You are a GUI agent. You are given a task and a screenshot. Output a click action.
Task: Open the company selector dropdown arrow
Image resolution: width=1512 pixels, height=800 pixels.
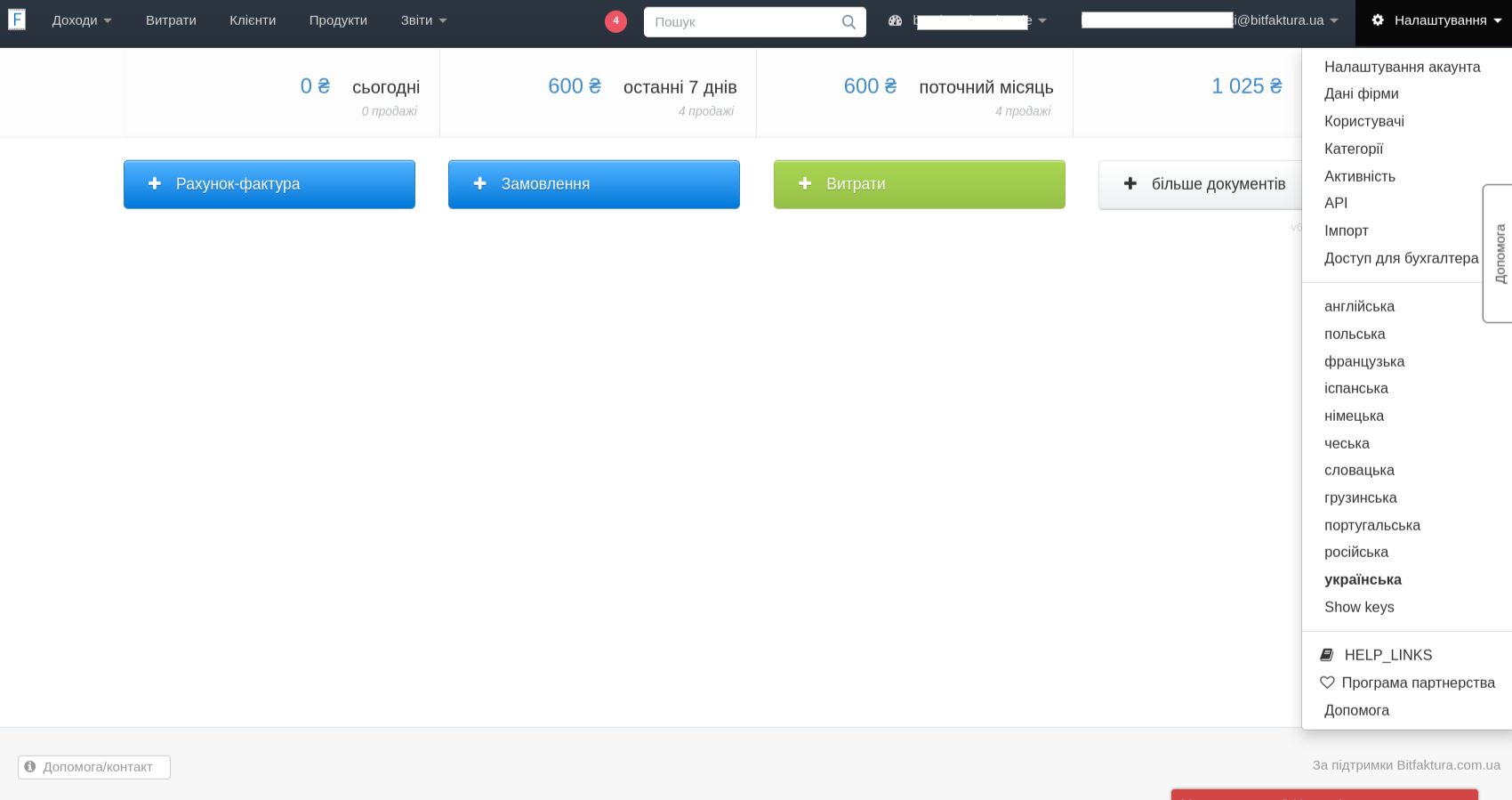pos(1042,20)
